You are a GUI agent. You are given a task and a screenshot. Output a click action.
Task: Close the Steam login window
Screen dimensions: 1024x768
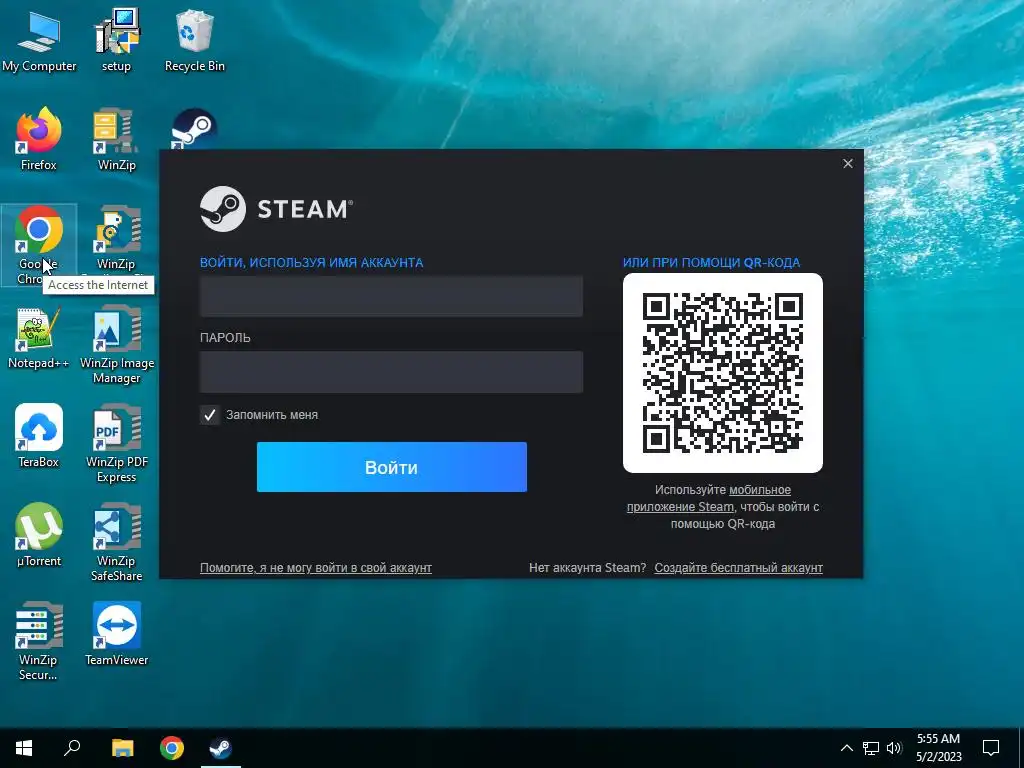point(848,163)
